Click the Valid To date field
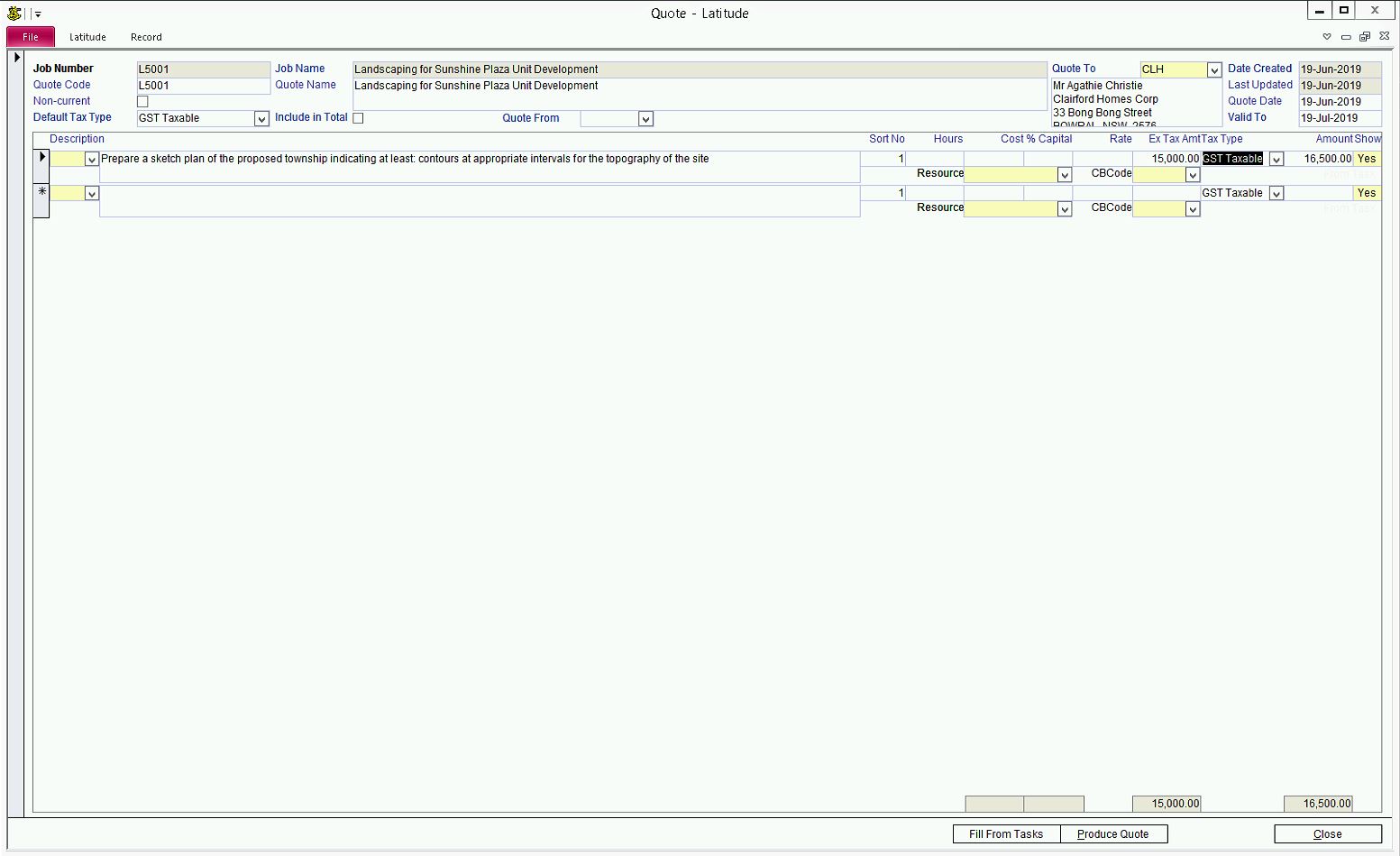The width and height of the screenshot is (1400, 856). (1339, 118)
